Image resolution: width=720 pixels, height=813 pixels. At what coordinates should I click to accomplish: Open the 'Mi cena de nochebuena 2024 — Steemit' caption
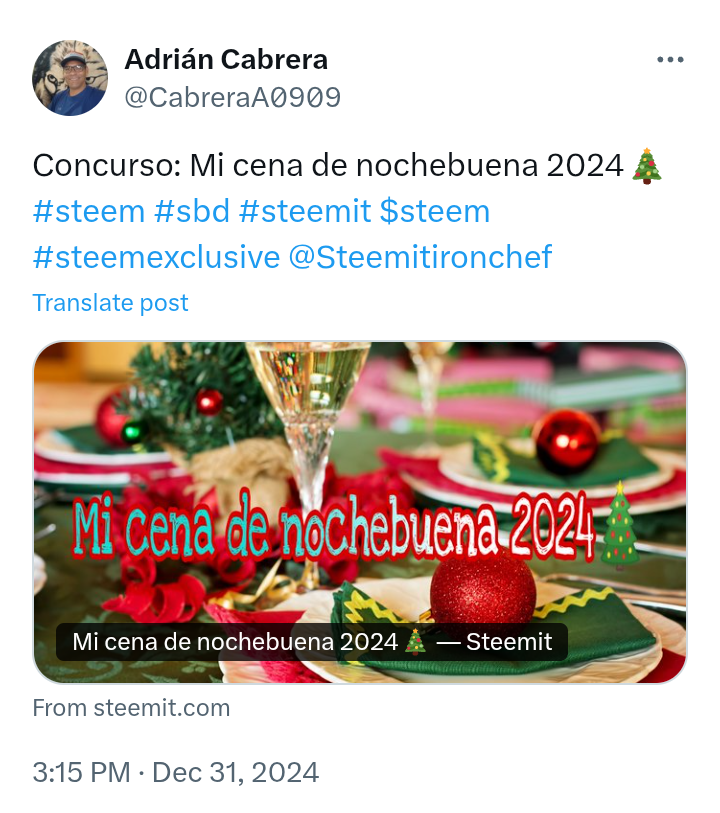[312, 641]
